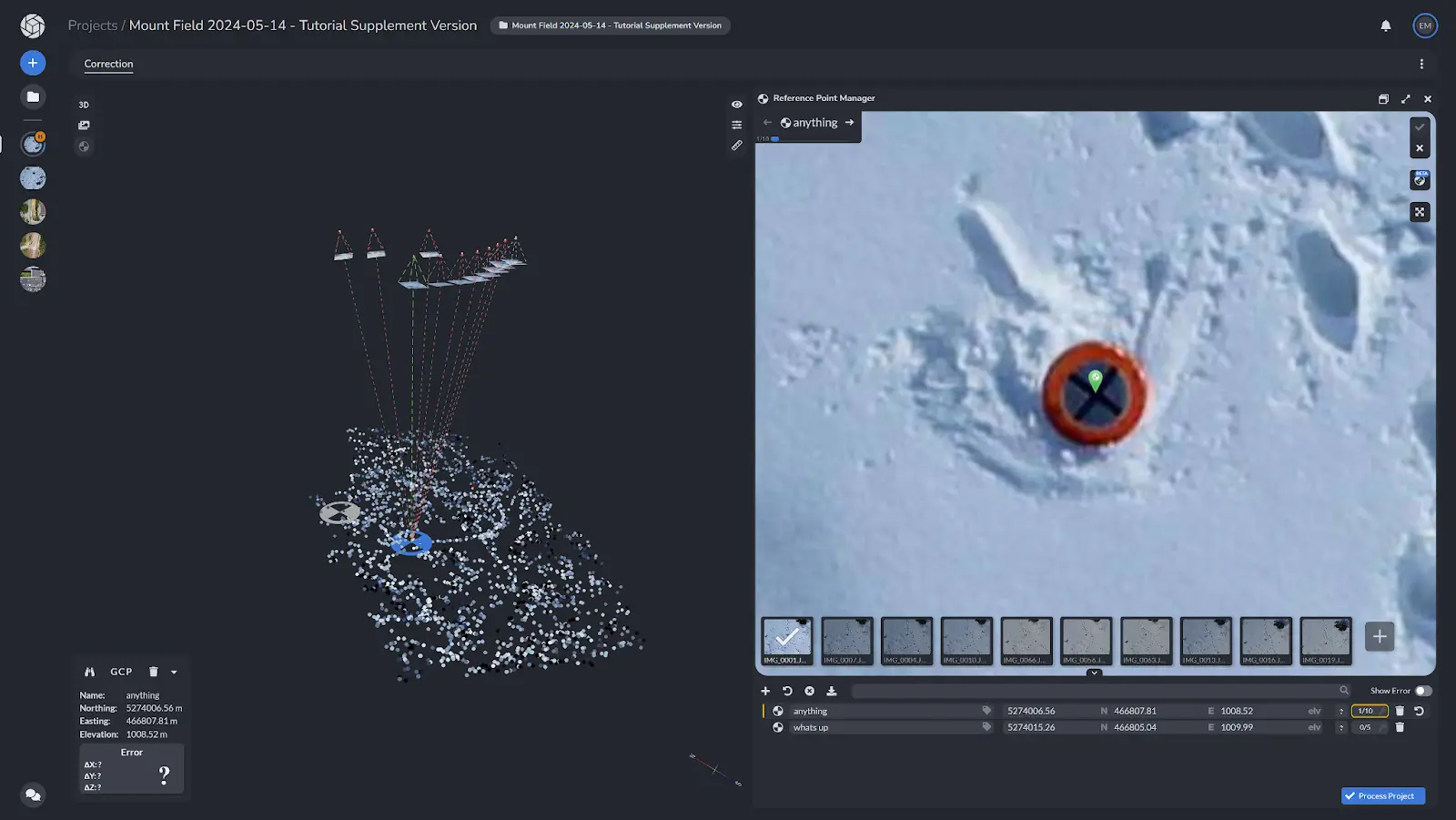
Task: Open the three-dot options menu
Action: (x=1421, y=64)
